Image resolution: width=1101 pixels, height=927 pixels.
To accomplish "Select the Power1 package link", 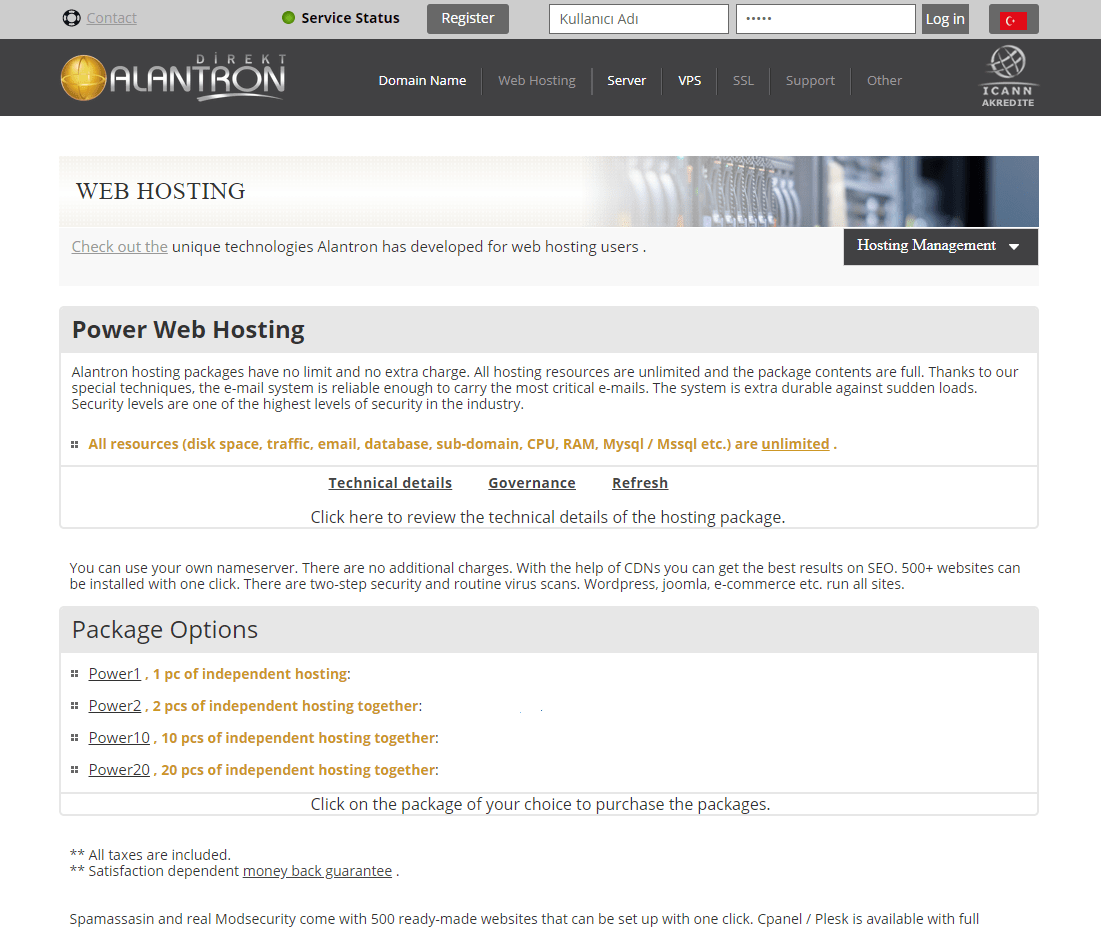I will click(114, 674).
